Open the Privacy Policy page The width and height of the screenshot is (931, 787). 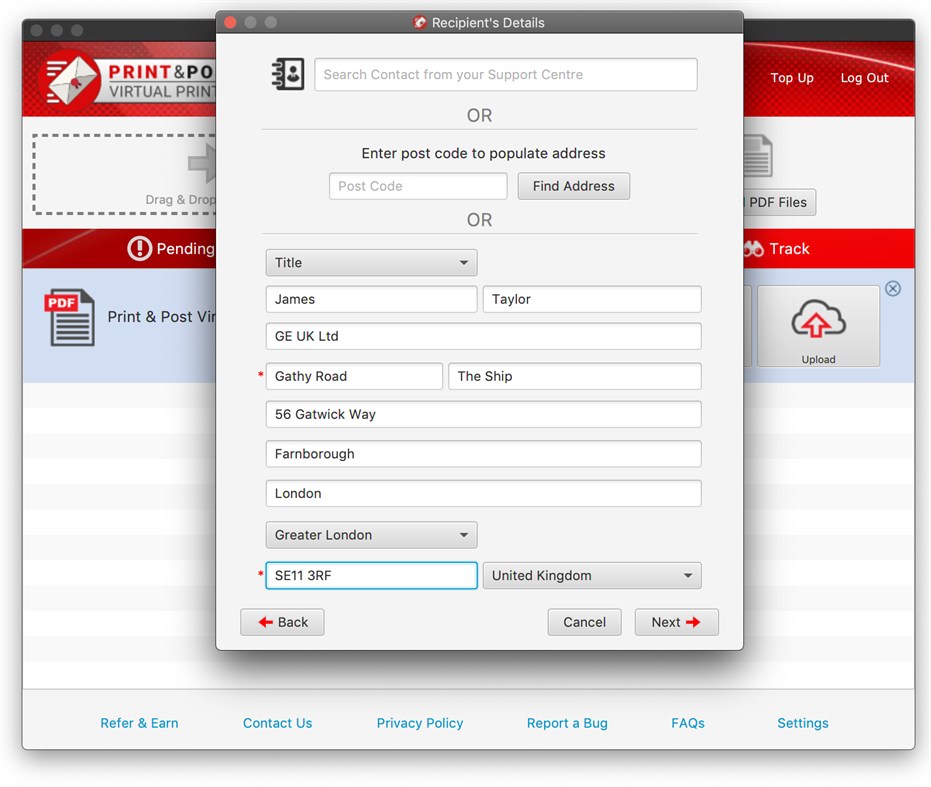419,723
